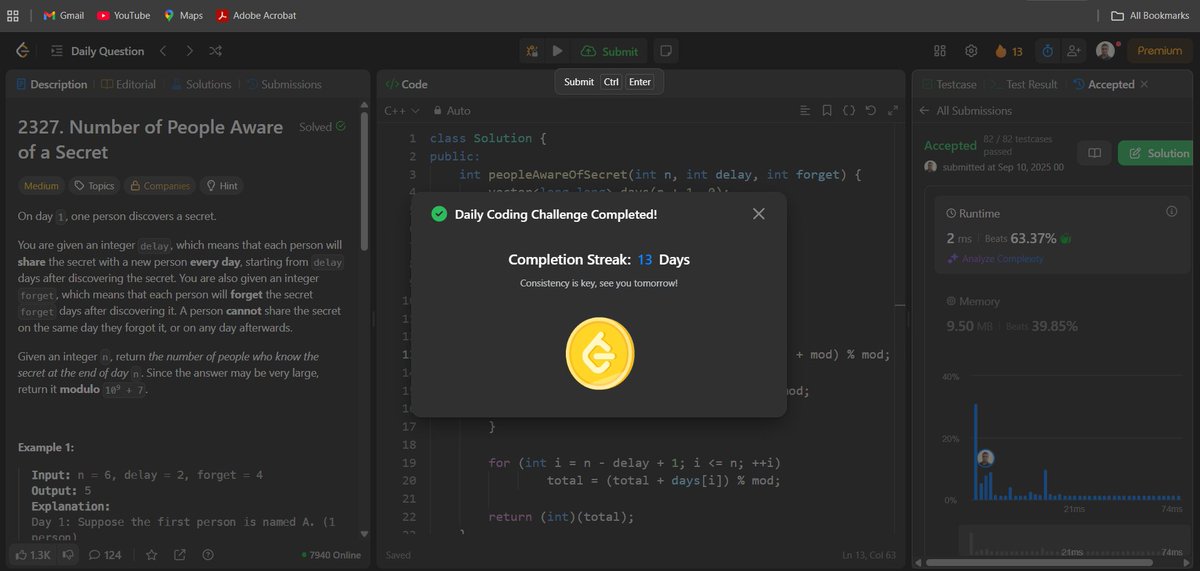
Task: Star the problem as favorite
Action: pos(152,554)
